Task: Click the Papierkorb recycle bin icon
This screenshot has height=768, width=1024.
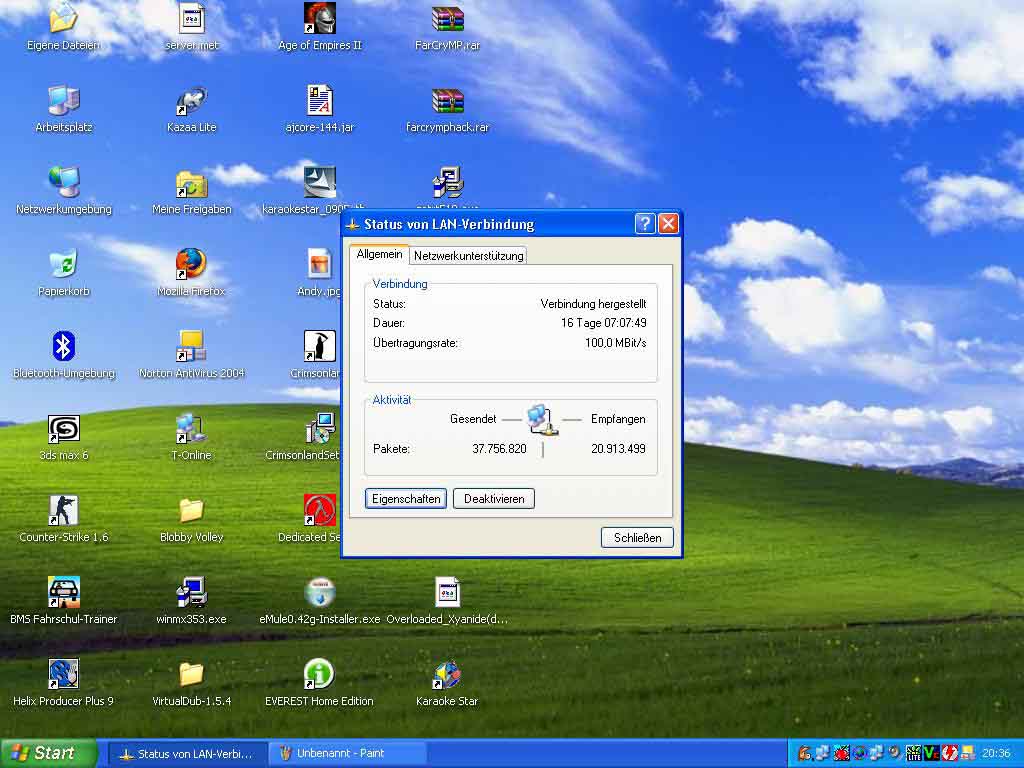Action: point(63,273)
